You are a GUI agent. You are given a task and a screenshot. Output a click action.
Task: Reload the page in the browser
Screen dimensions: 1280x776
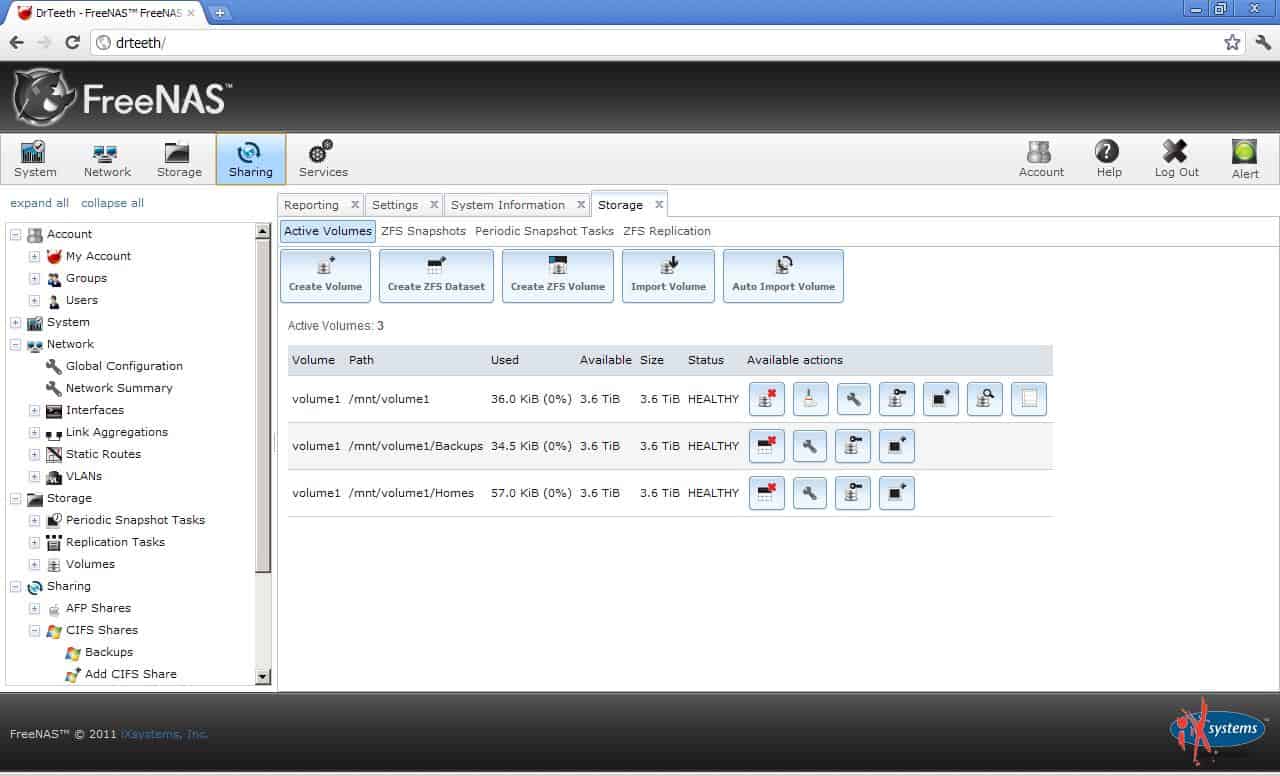pyautogui.click(x=72, y=42)
